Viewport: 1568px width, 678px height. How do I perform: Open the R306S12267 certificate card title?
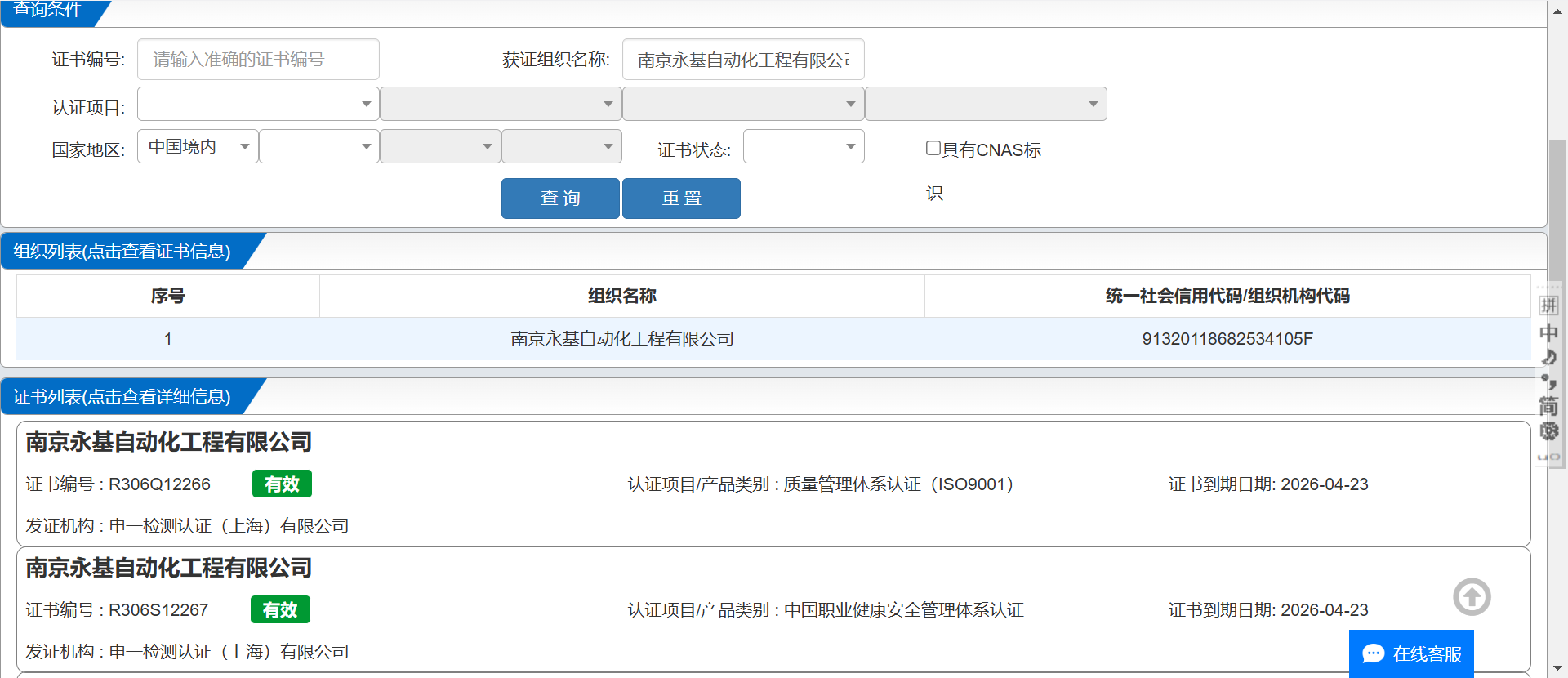point(169,568)
